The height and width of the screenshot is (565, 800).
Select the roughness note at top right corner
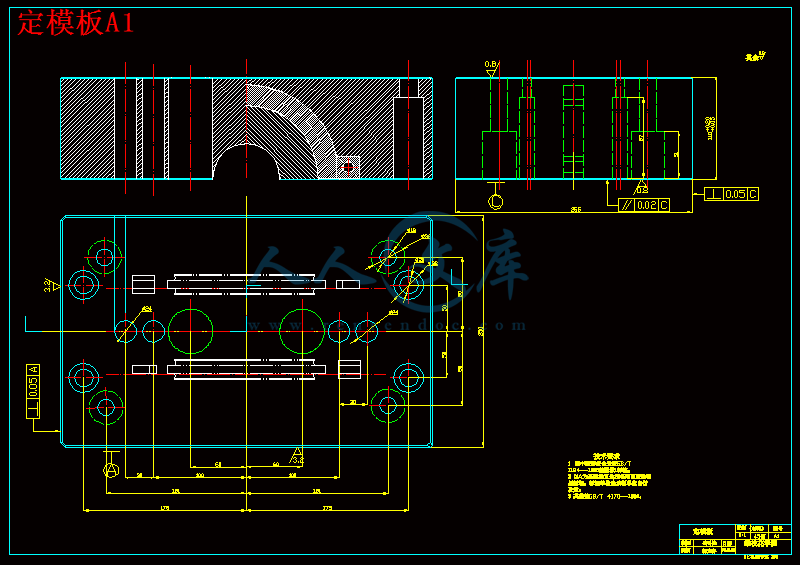[755, 57]
